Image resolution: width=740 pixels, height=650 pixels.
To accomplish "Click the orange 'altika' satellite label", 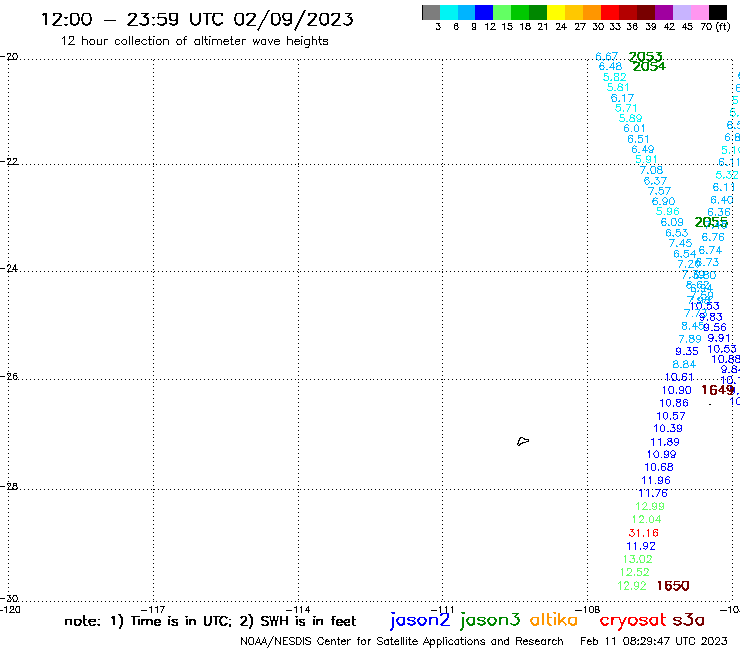I will [x=554, y=619].
